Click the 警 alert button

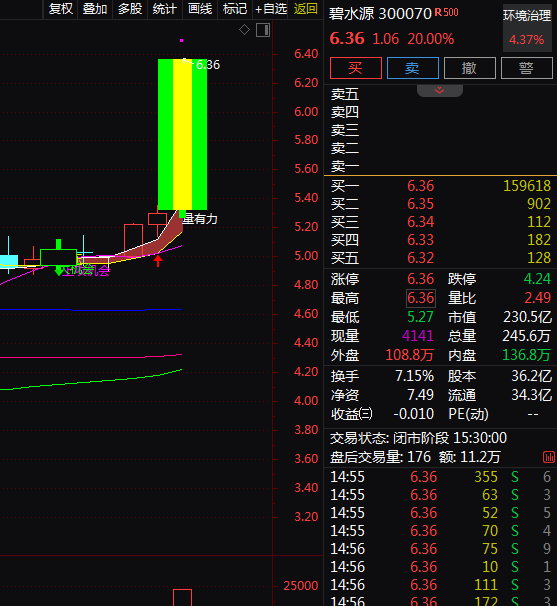pyautogui.click(x=526, y=68)
